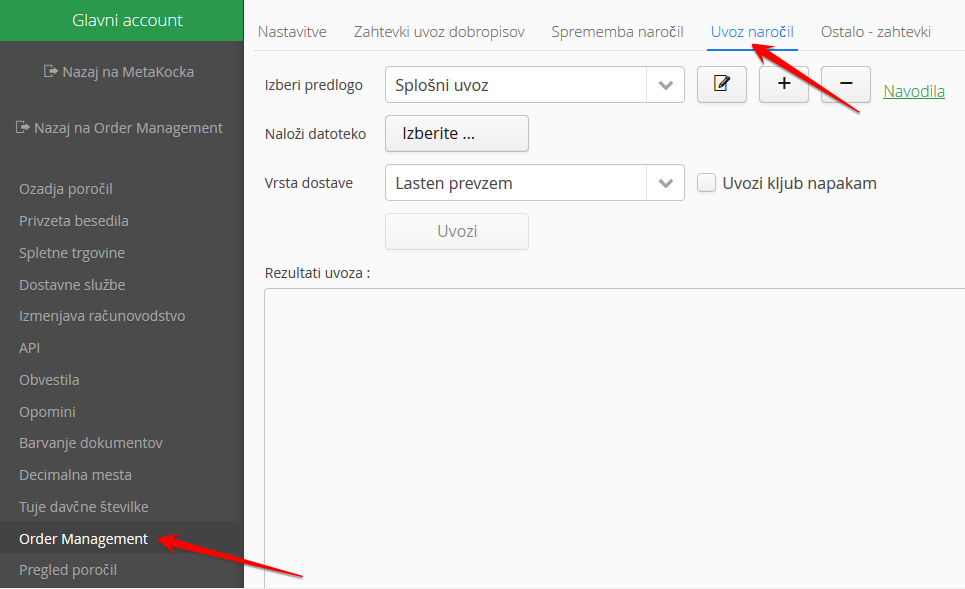Viewport: 965px width, 589px height.
Task: Remove template with the minus button
Action: 846,84
